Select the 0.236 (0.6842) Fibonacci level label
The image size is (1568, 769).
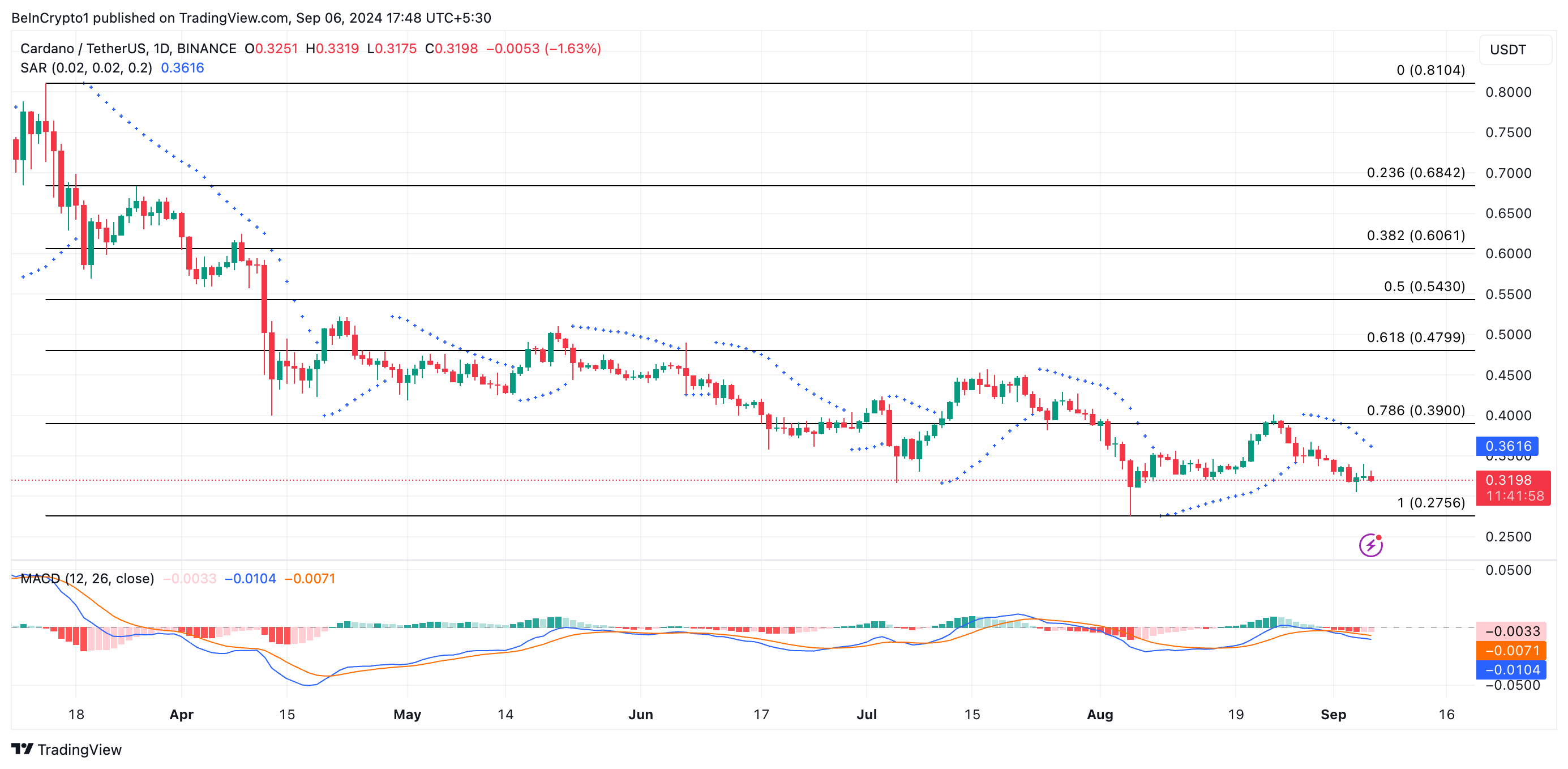click(1415, 172)
